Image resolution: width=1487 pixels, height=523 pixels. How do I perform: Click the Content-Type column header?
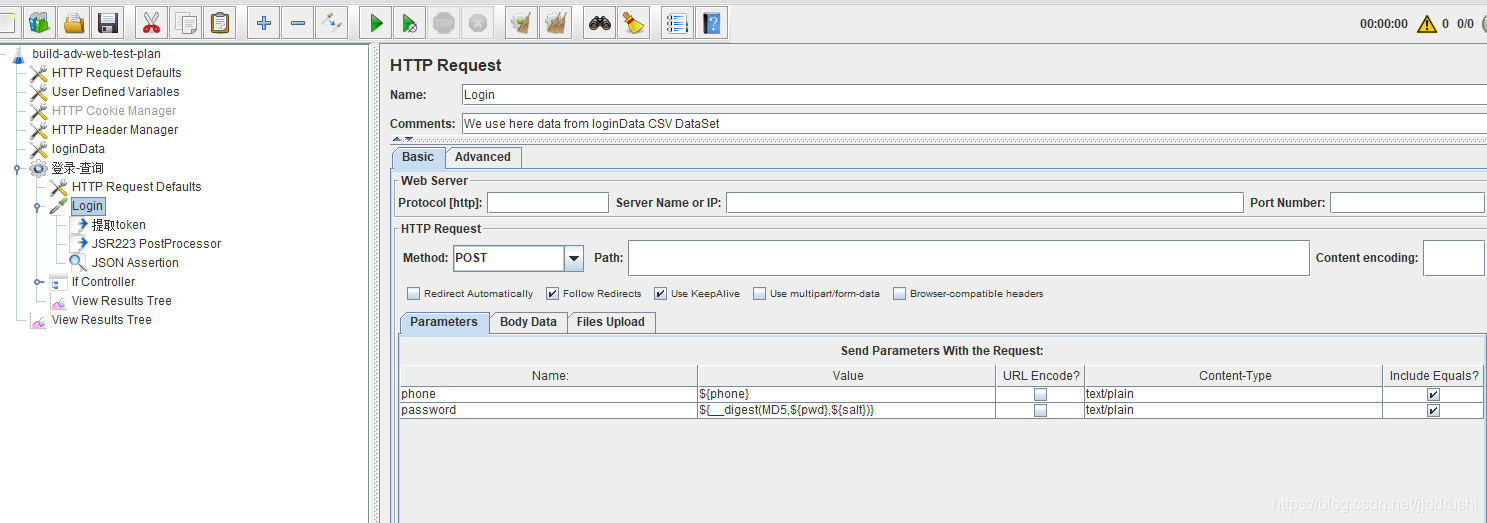pos(1235,376)
